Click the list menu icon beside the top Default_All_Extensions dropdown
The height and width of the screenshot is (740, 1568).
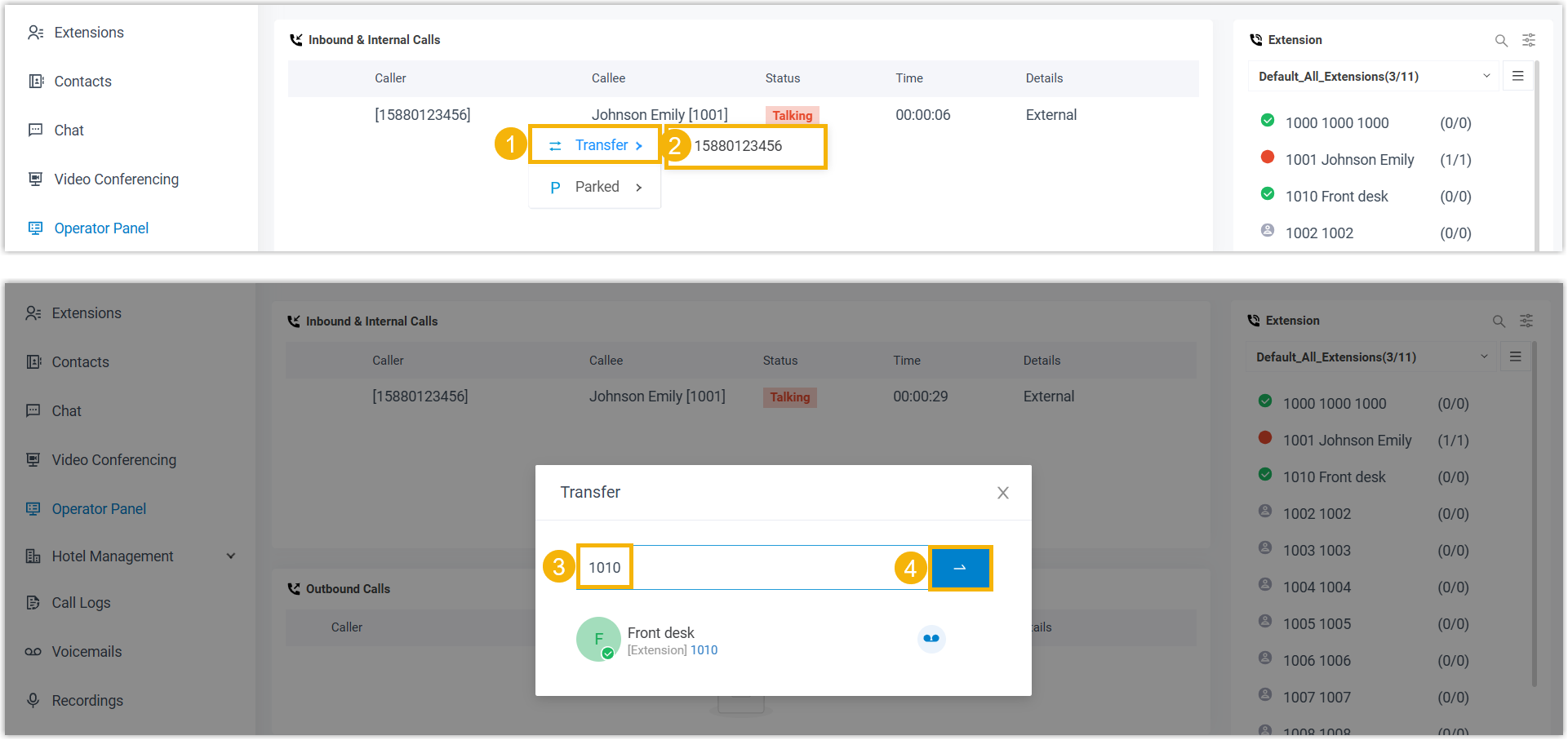click(1517, 76)
